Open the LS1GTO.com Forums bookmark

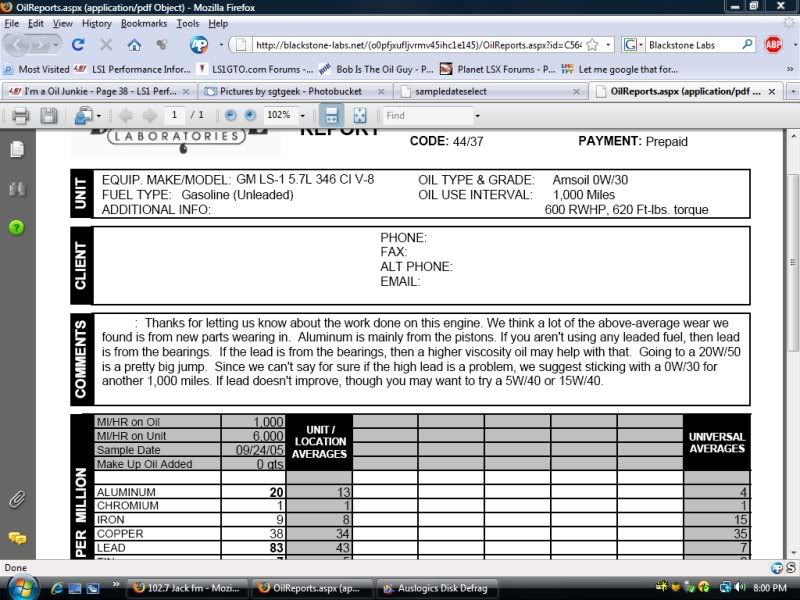(x=255, y=69)
